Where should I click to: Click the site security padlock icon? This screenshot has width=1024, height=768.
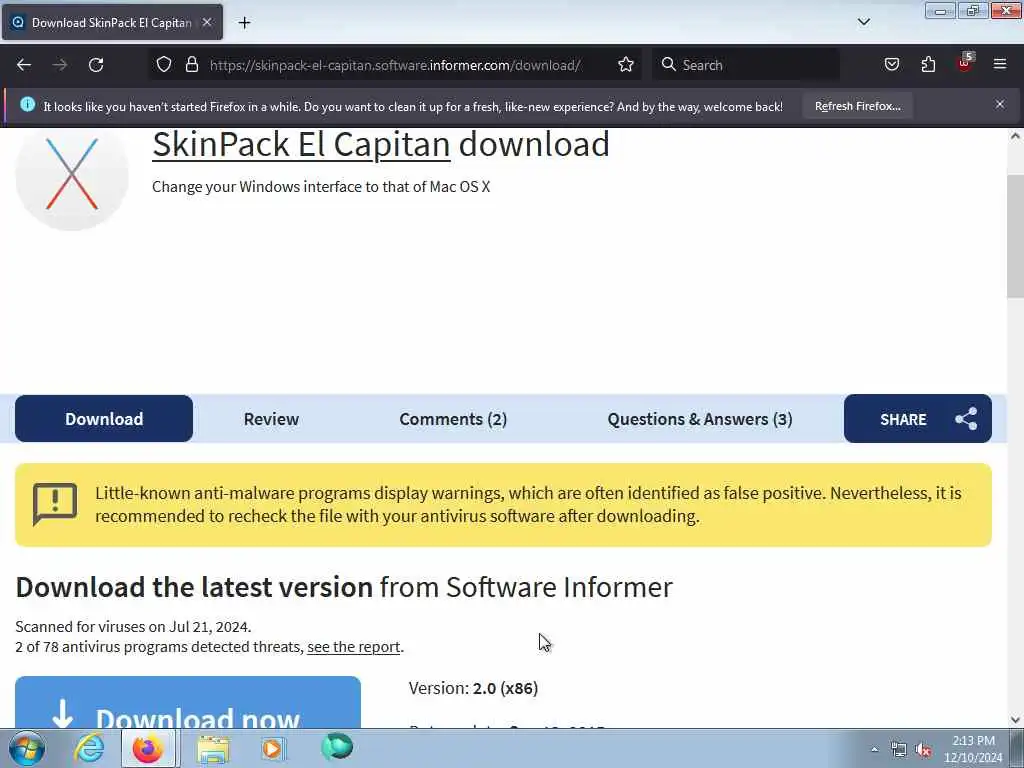(x=191, y=65)
